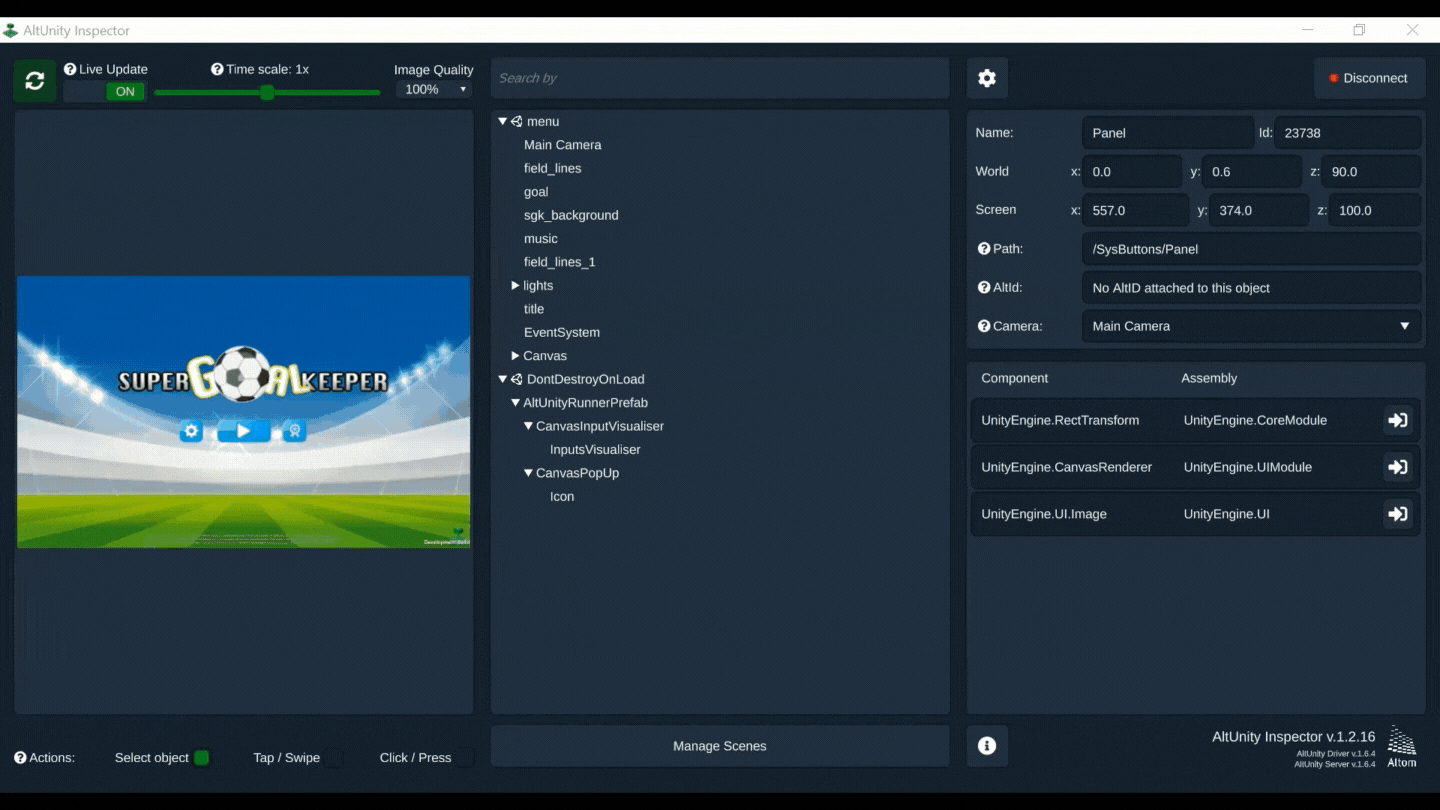The image size is (1440, 810).
Task: Click the Actions help icon
Action: [20, 758]
